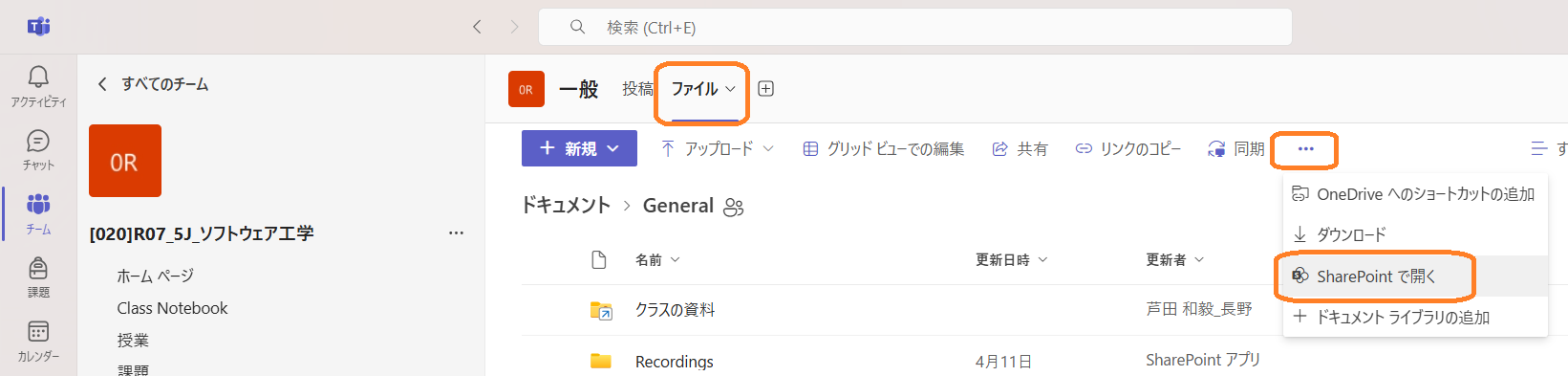Open グリッド ビューでの編集

884,148
